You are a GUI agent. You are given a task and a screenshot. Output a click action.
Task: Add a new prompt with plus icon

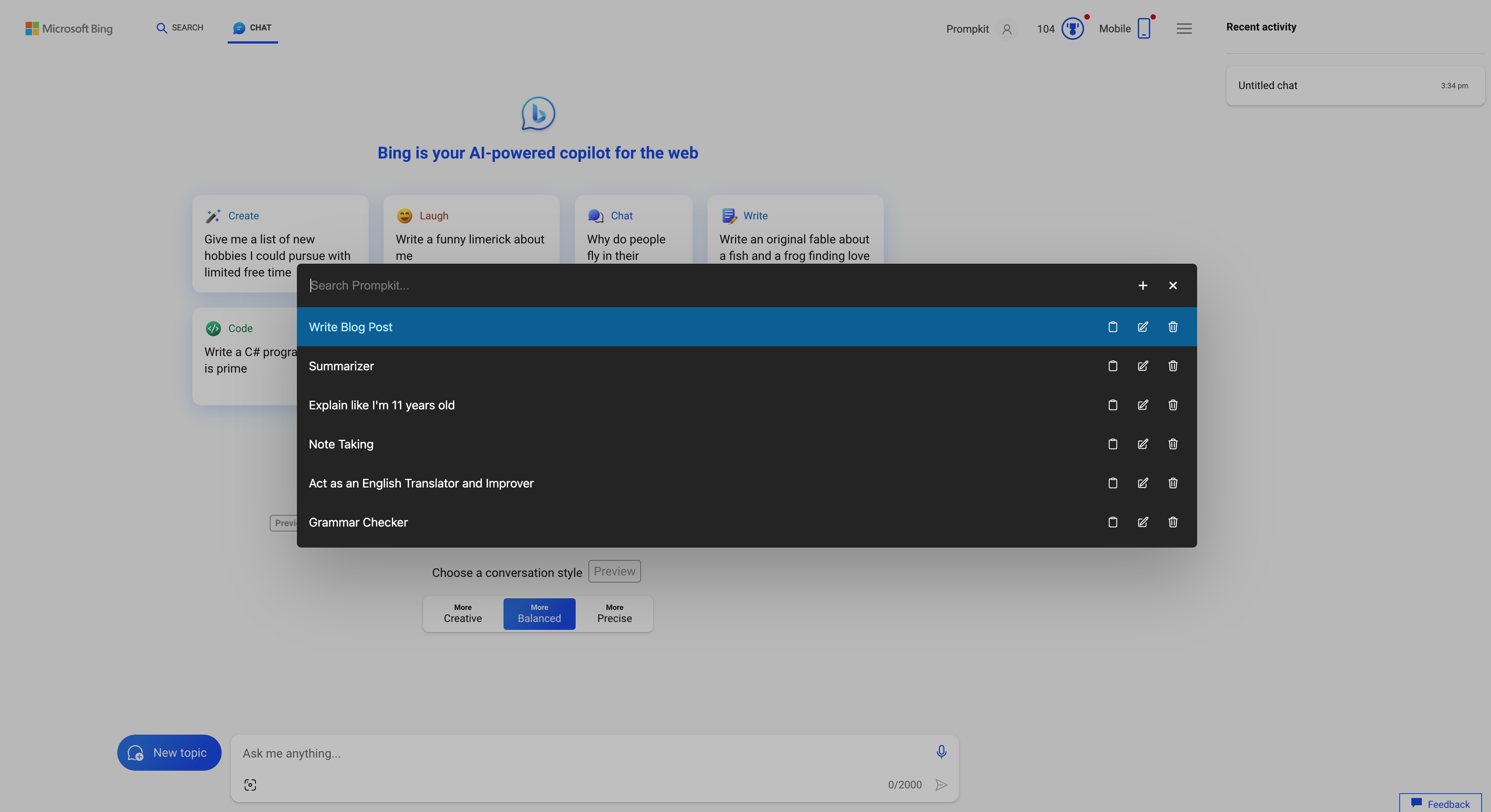point(1143,285)
